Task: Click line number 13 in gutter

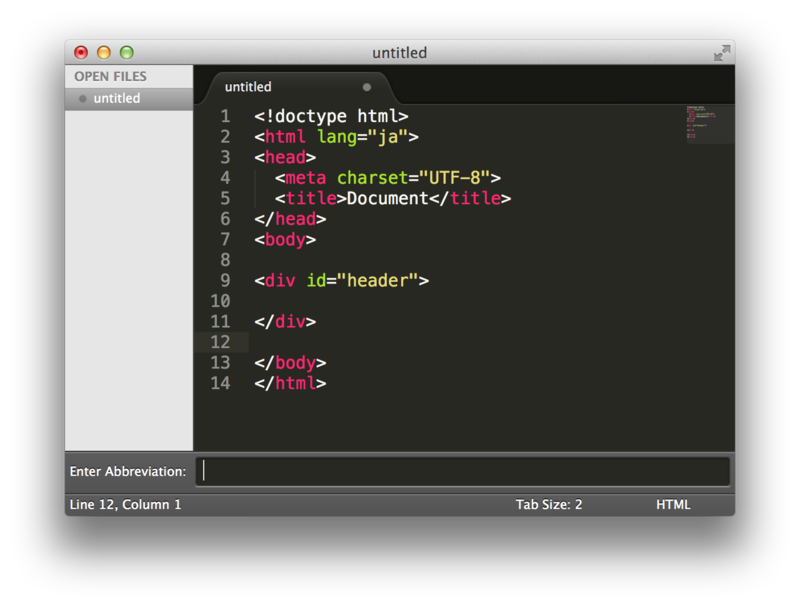Action: click(x=220, y=363)
